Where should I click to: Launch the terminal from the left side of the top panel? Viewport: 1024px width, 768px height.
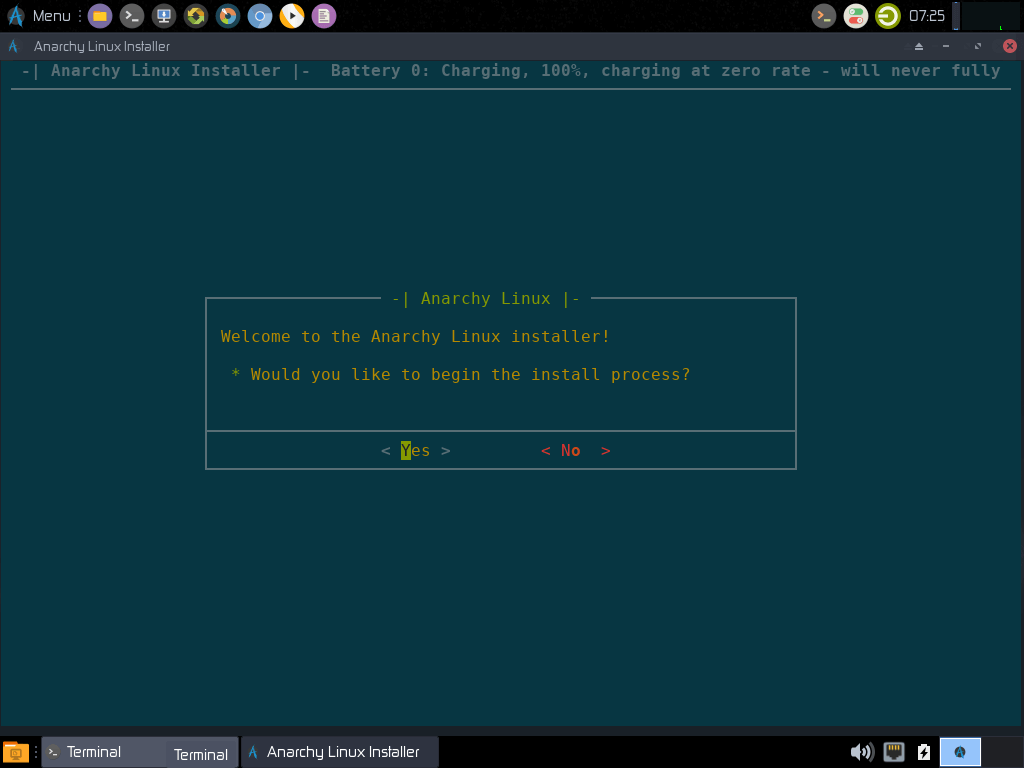pyautogui.click(x=132, y=16)
